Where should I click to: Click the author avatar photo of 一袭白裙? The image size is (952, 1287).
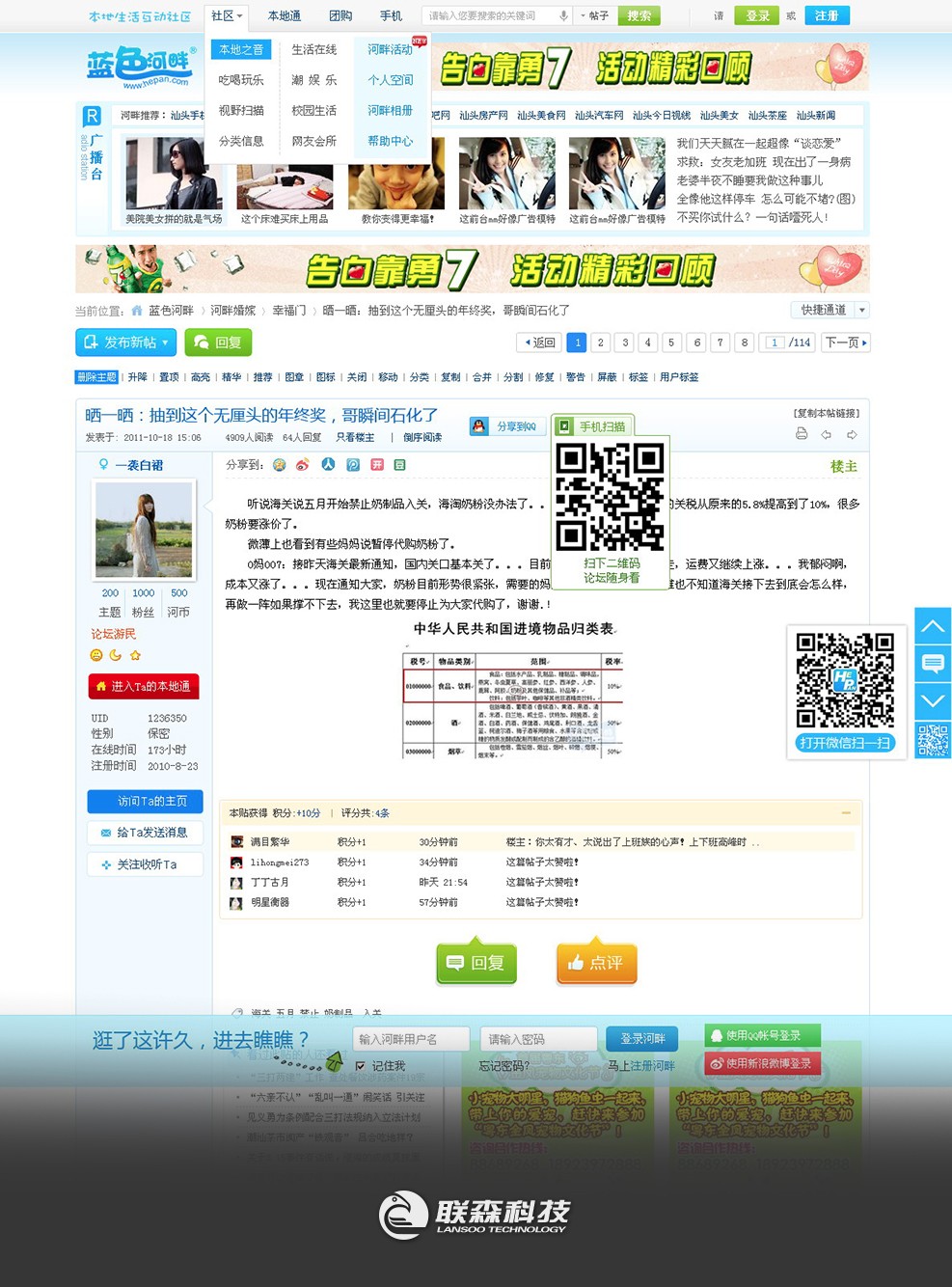point(144,530)
